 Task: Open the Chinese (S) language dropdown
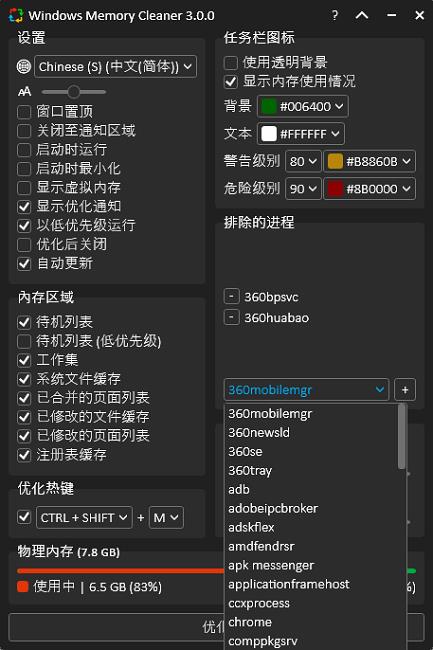coord(115,66)
